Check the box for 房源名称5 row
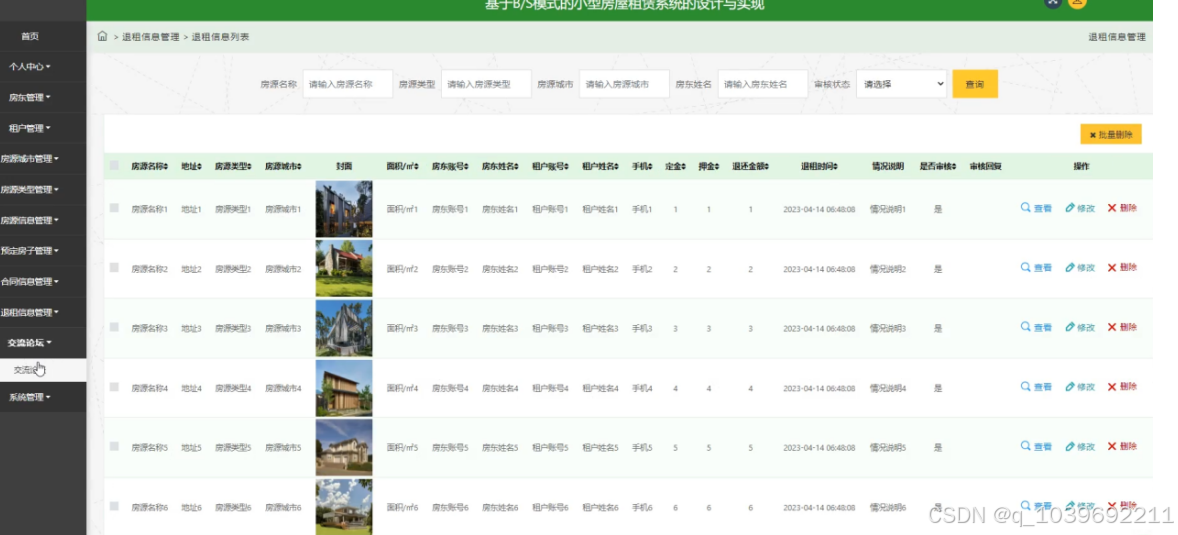This screenshot has height=535, width=1178. pyautogui.click(x=114, y=446)
